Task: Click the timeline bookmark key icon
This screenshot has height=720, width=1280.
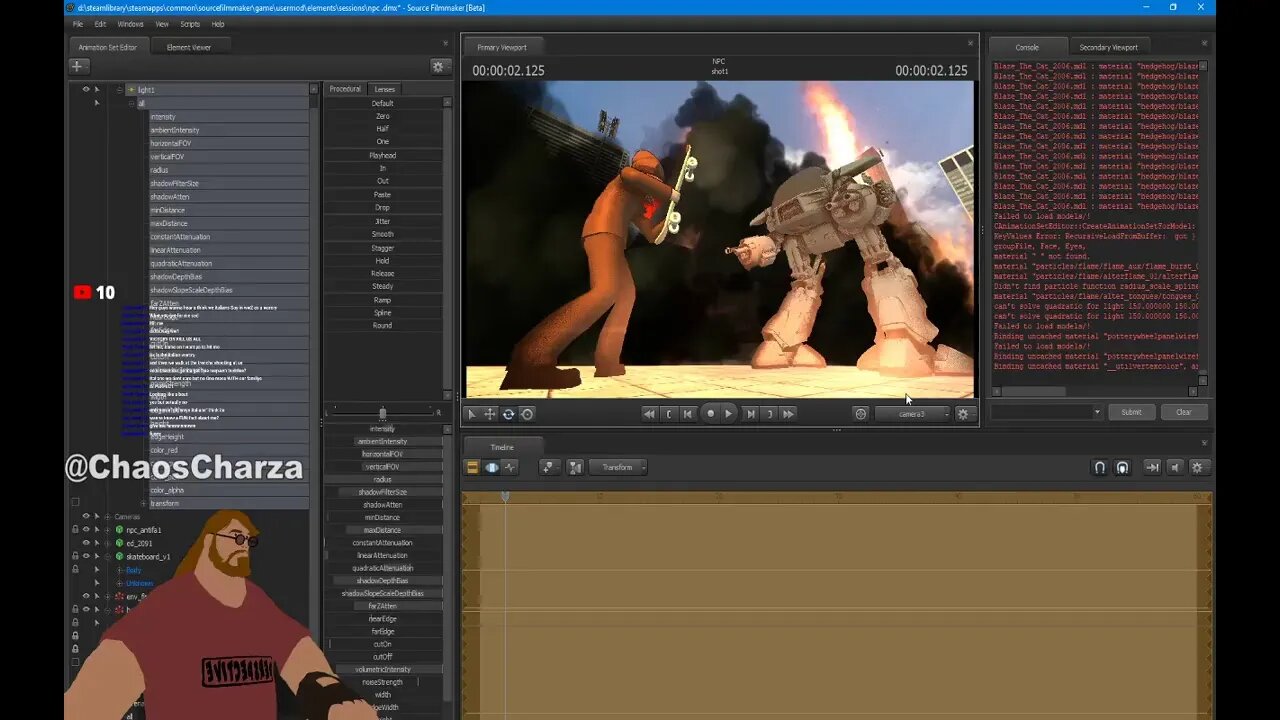Action: [x=549, y=467]
